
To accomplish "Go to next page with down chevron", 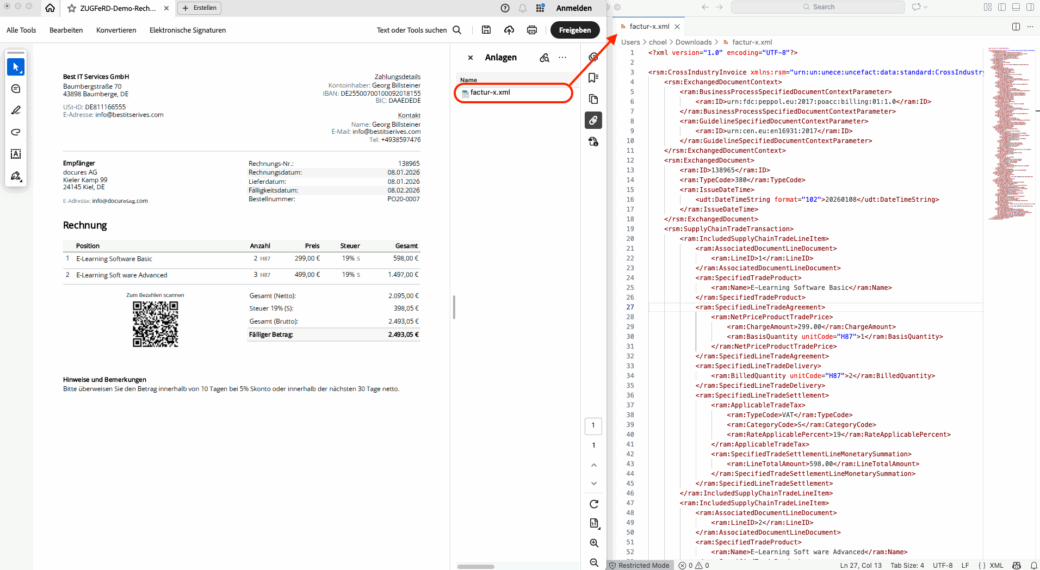I will point(594,483).
